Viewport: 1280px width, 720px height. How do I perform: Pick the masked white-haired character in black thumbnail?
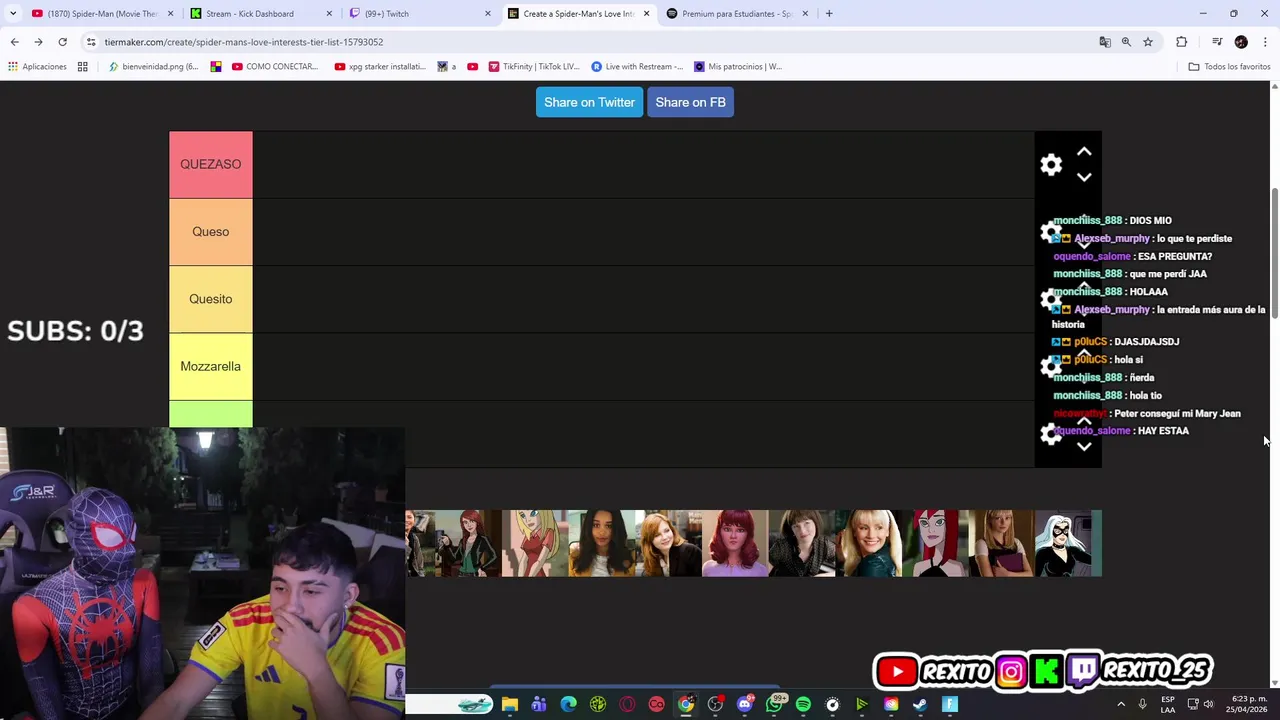pos(1068,543)
